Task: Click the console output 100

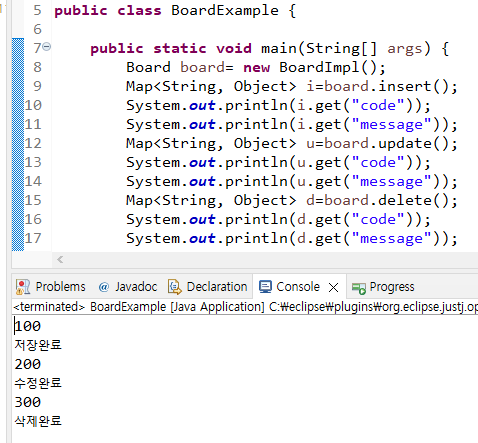Action: (x=28, y=326)
